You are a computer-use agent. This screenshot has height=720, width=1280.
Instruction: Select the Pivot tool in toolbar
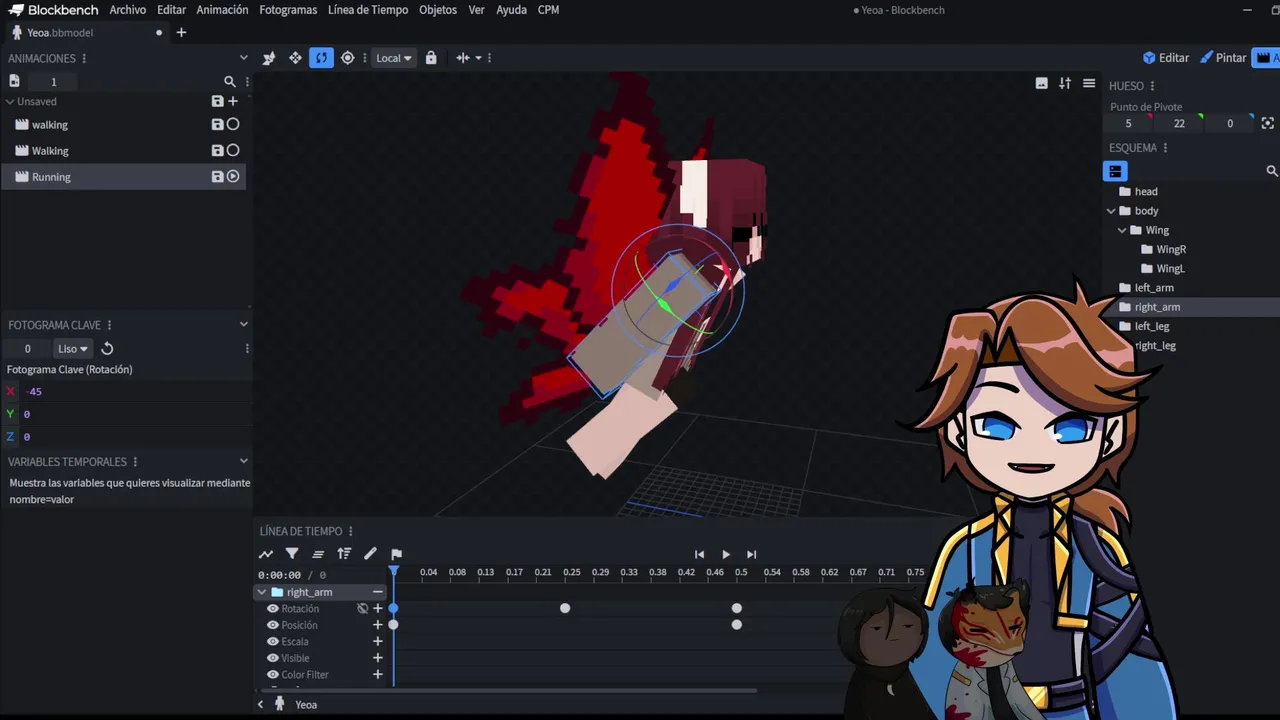348,58
